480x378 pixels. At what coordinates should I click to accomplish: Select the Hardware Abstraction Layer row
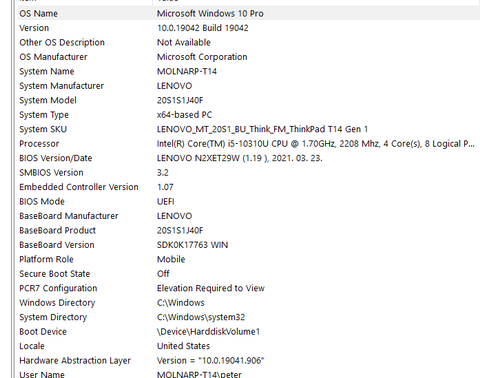tap(249, 360)
